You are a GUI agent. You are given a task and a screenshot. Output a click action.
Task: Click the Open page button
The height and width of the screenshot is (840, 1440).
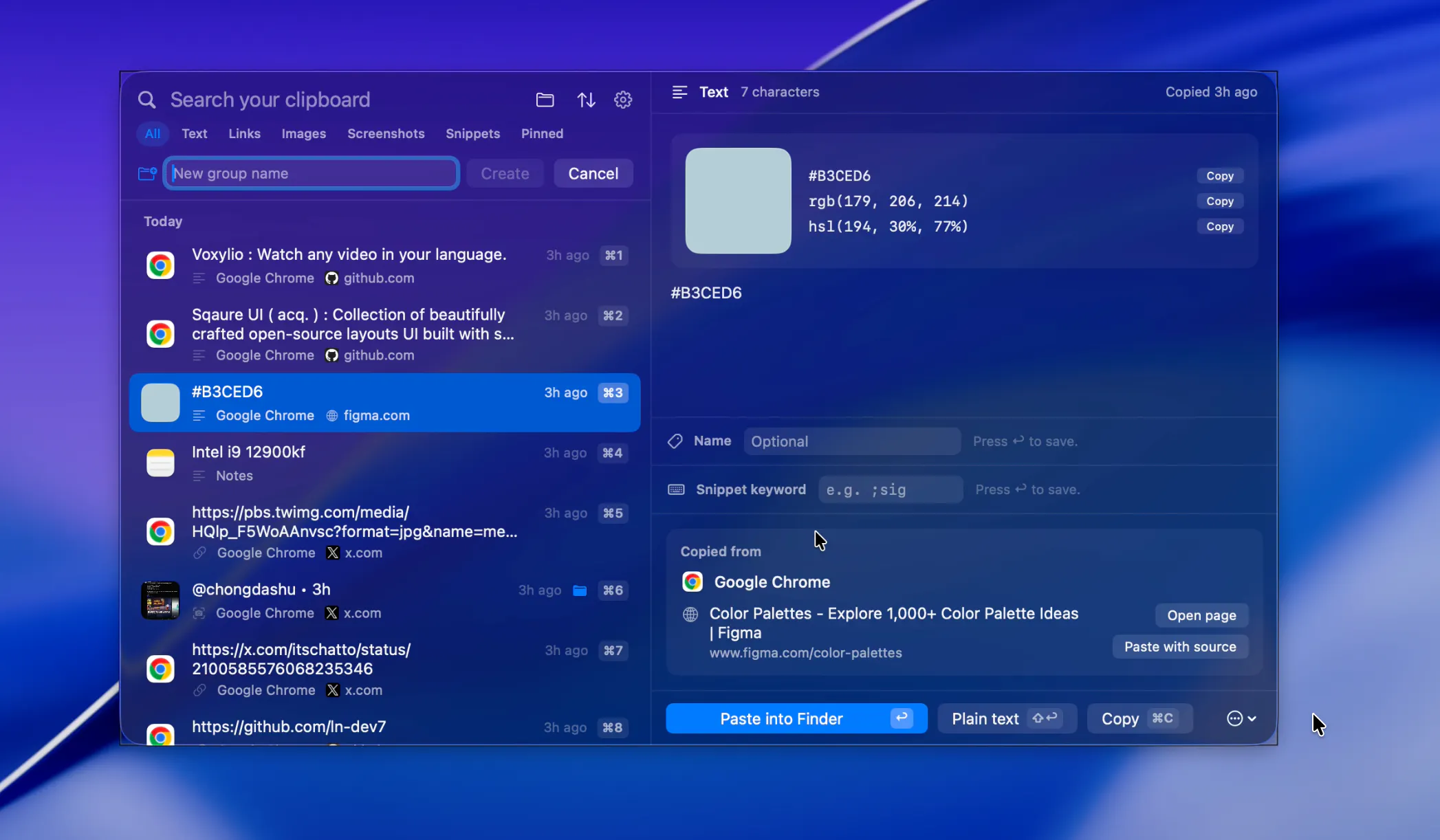tap(1201, 615)
